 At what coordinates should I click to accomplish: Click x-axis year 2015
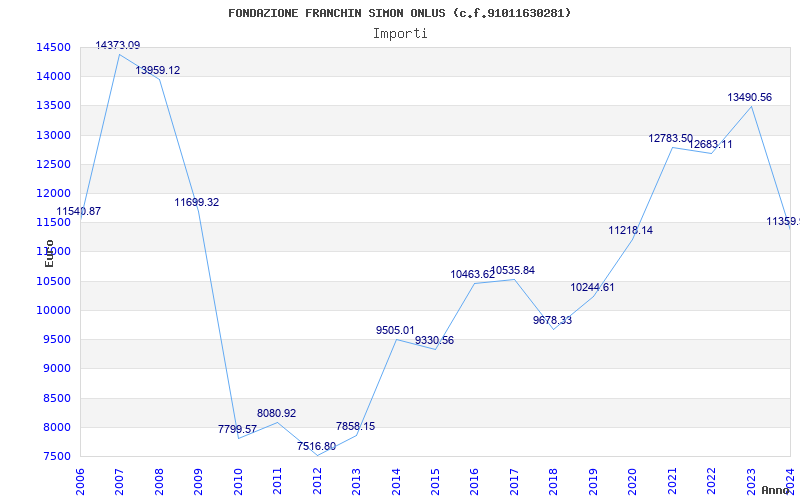click(x=435, y=481)
